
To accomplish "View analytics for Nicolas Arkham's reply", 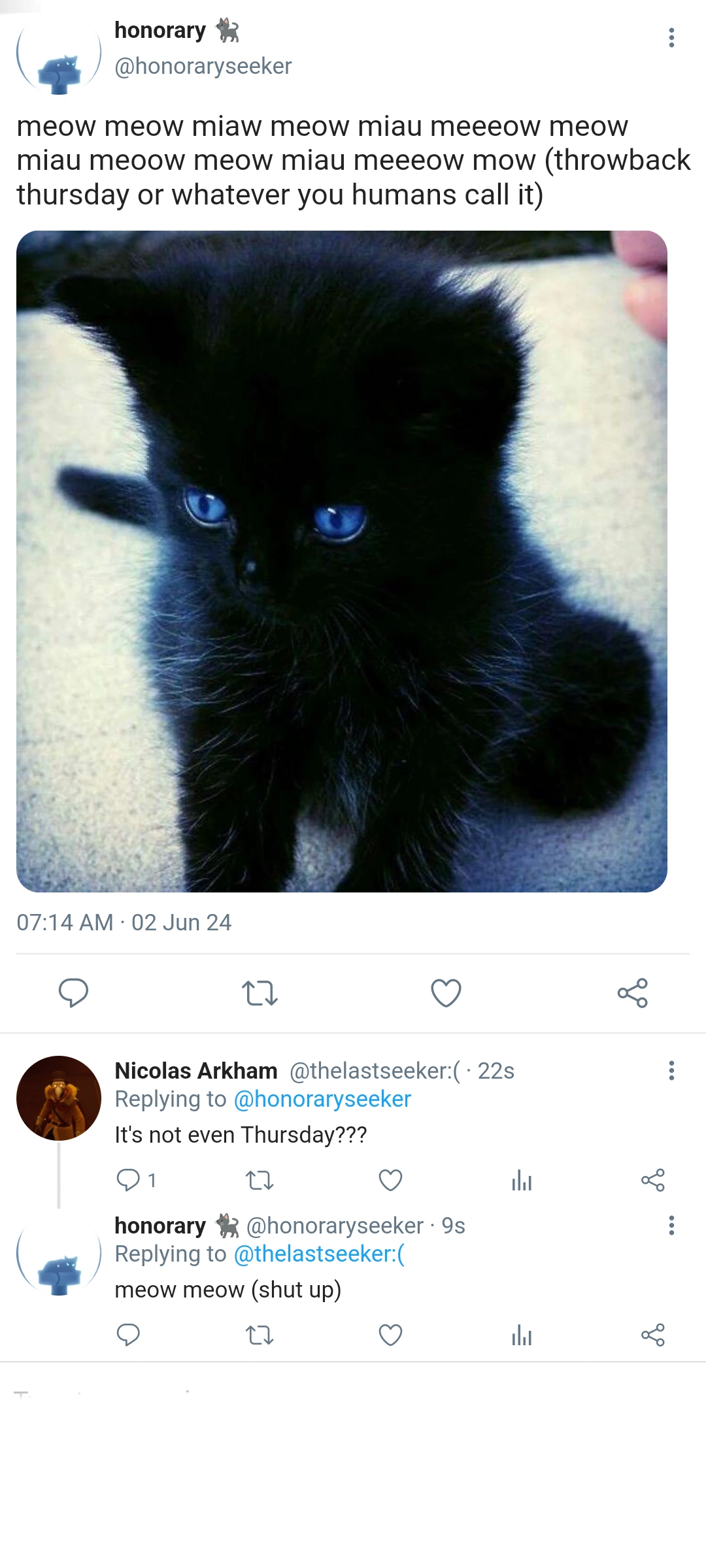I will coord(522,1180).
